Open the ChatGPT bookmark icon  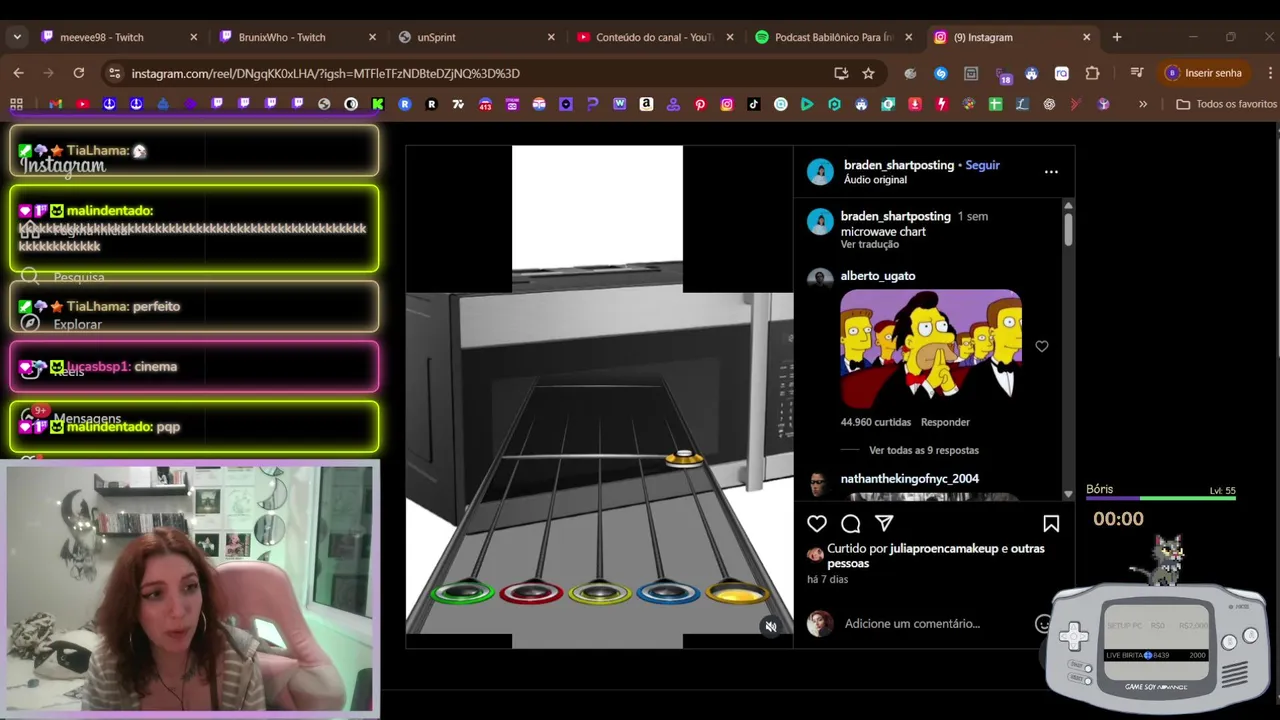[1049, 104]
